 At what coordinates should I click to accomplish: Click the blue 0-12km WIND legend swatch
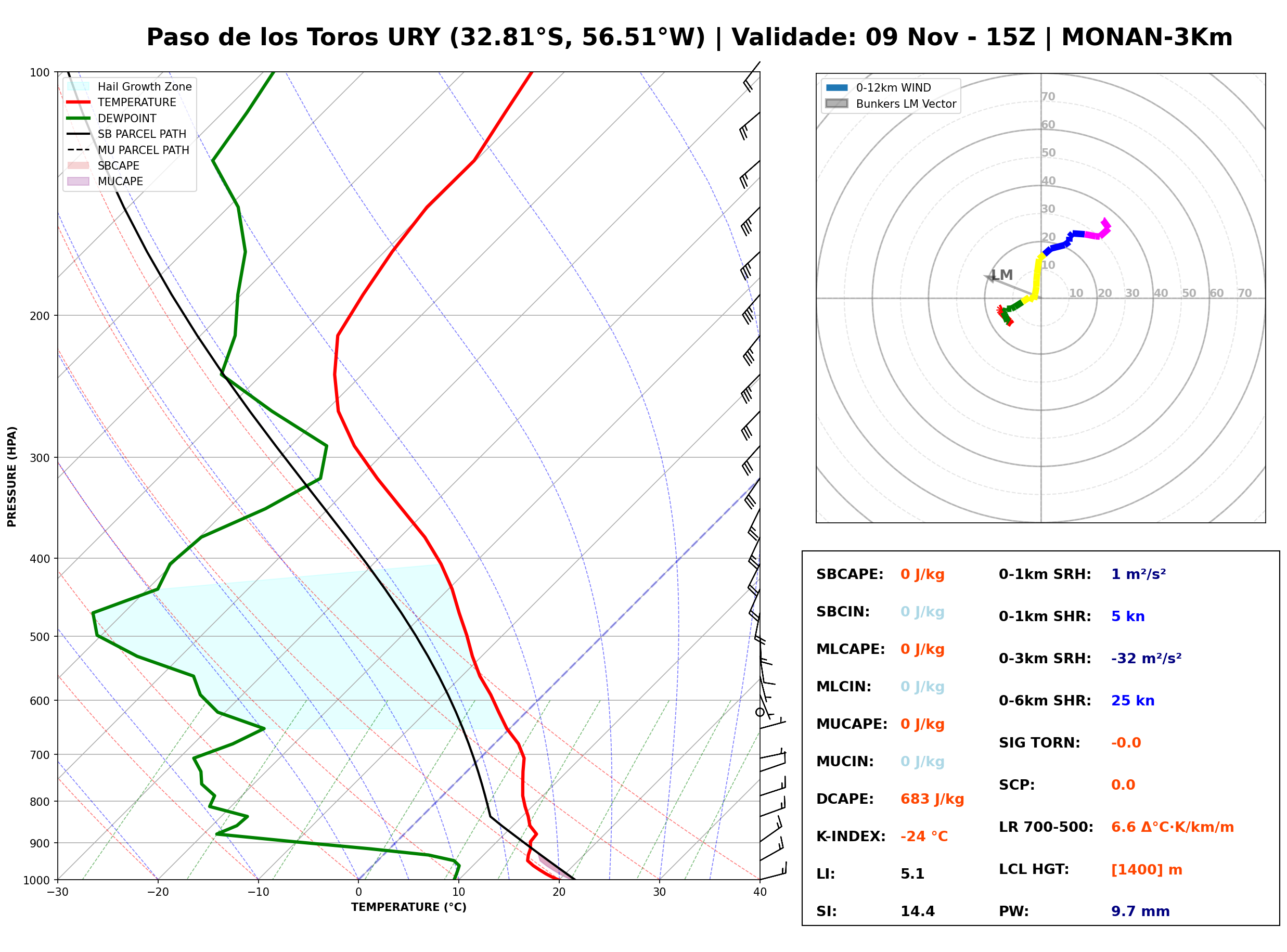pos(837,87)
